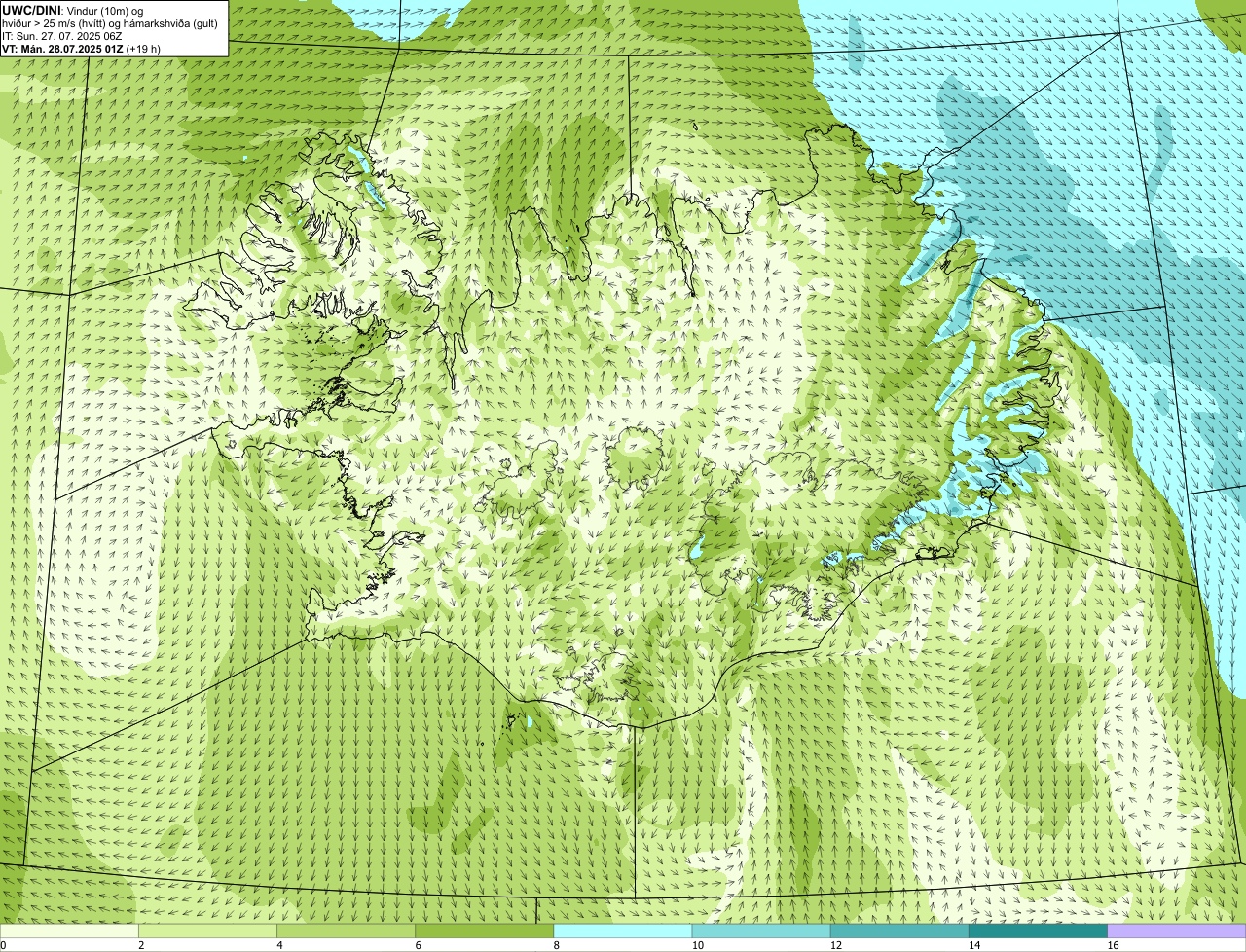Click the 'UWC/DINI: Vindur (10m) og' title line
Screen dimensions: 1246x952
point(72,10)
